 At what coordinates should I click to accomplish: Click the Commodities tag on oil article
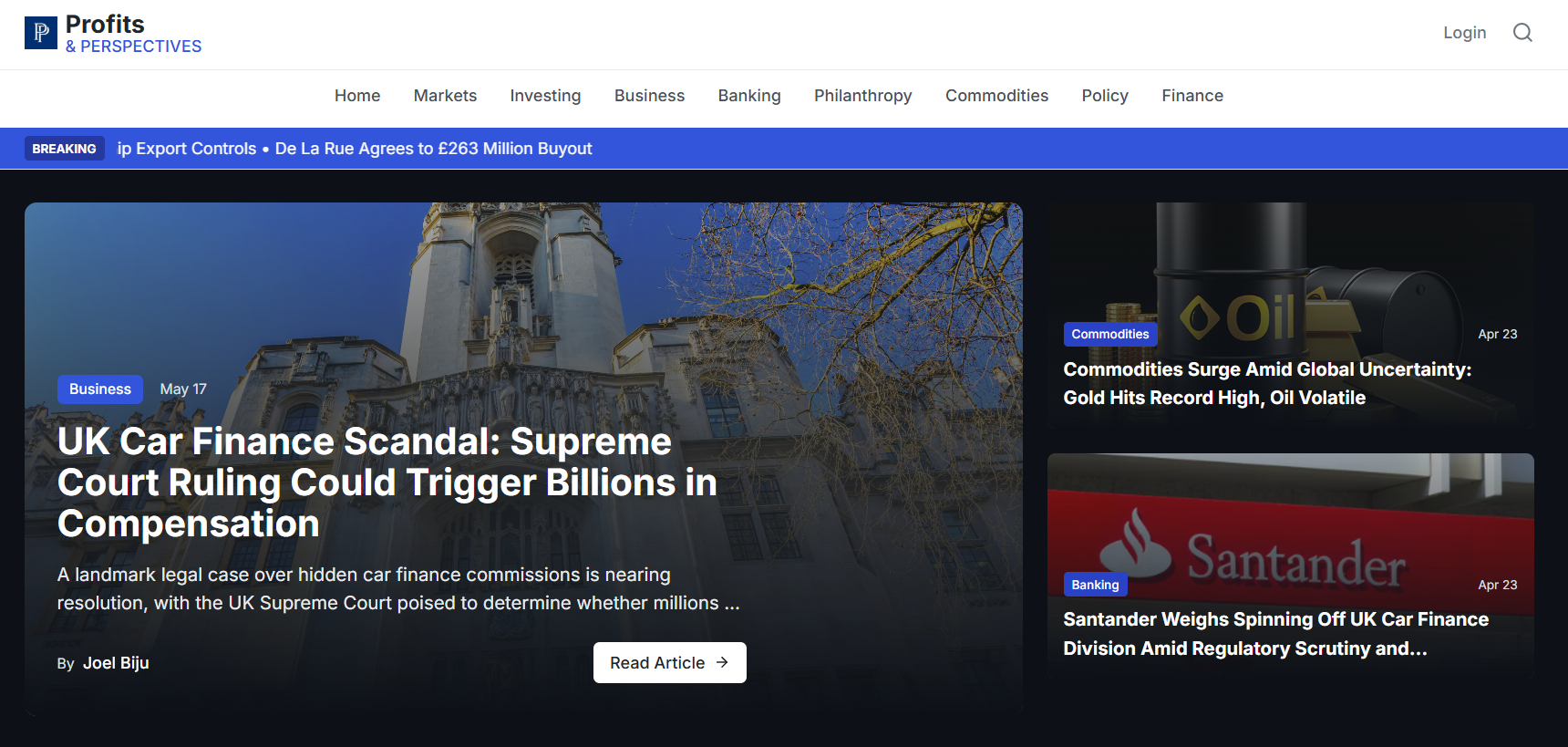click(x=1109, y=335)
